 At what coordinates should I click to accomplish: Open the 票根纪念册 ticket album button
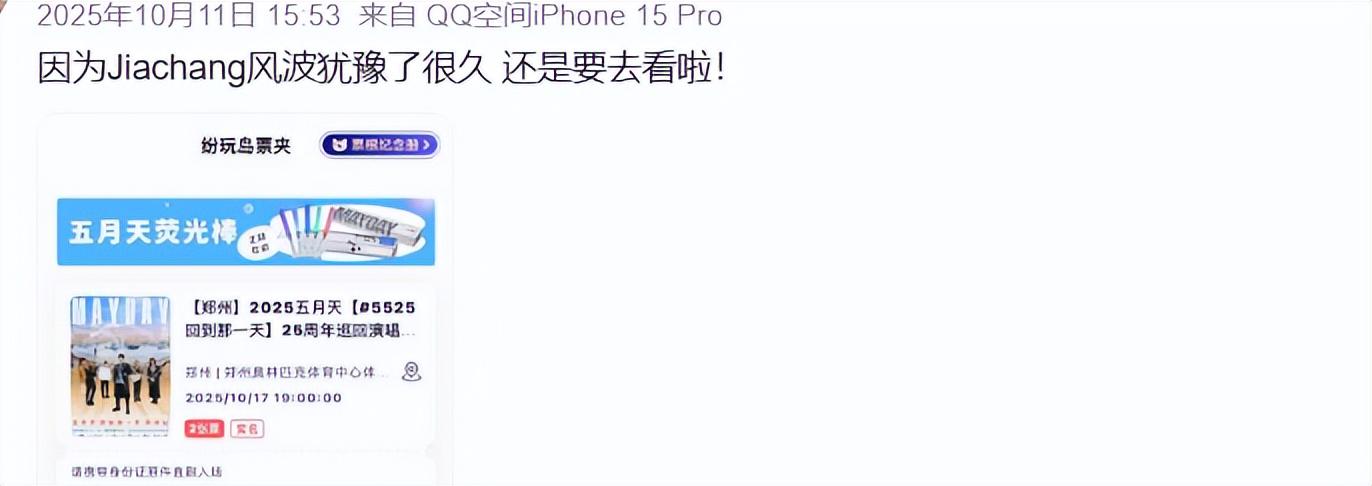coord(379,145)
